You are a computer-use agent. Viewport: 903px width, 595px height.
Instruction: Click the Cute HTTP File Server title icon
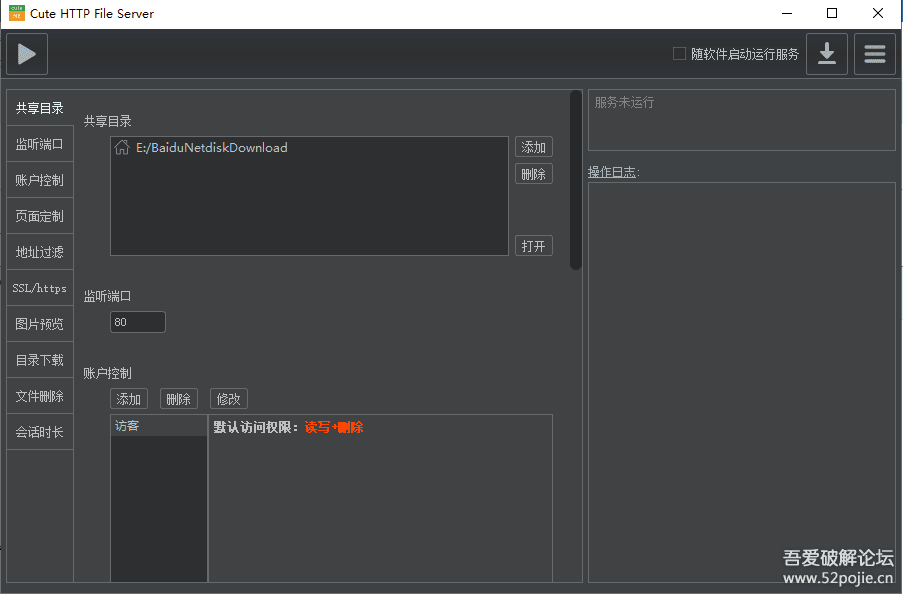tap(16, 14)
